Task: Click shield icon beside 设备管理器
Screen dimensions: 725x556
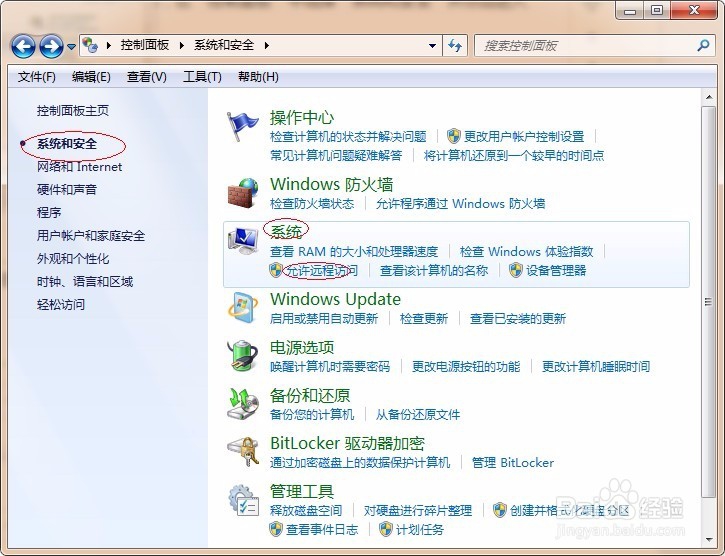Action: (516, 271)
